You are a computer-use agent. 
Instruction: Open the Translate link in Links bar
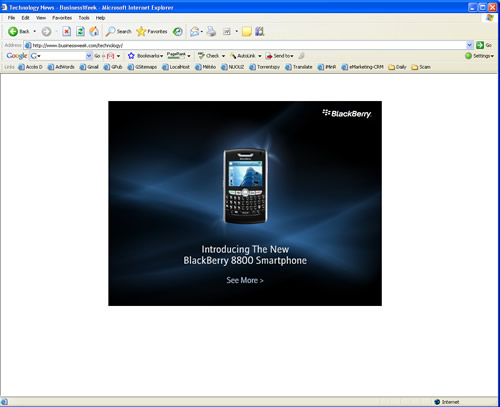pos(299,67)
